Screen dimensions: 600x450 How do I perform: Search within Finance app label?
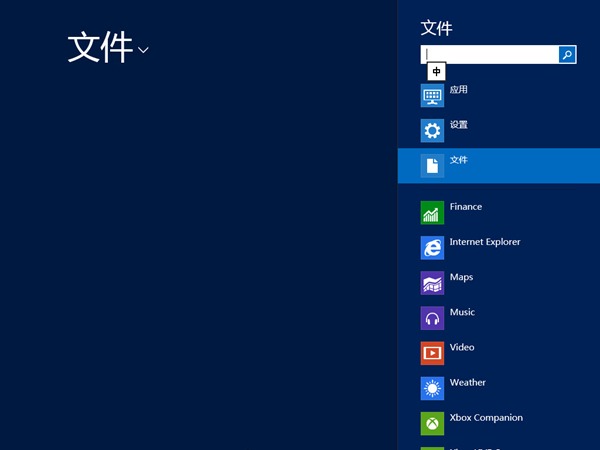coord(466,207)
